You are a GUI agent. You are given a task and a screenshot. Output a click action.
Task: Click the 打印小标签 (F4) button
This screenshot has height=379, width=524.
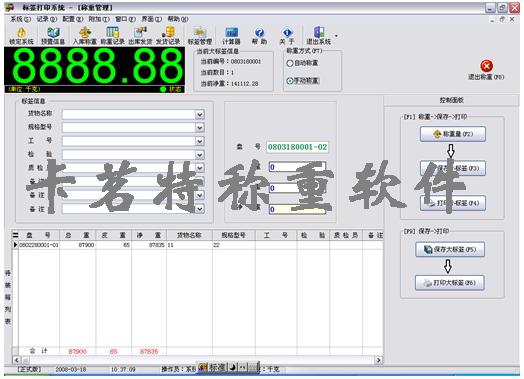pyautogui.click(x=453, y=203)
